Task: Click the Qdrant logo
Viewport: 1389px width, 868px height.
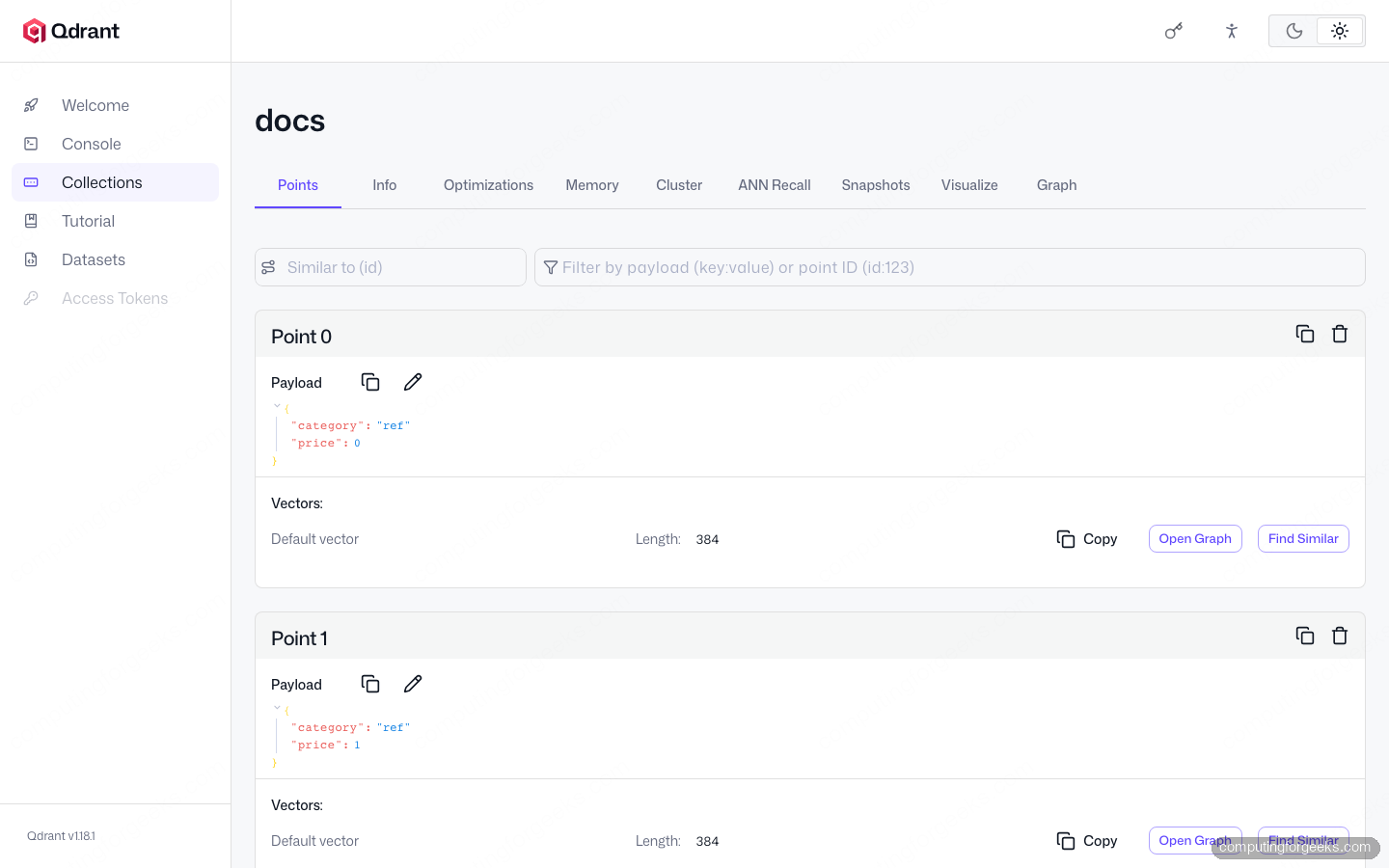Action: pyautogui.click(x=71, y=31)
